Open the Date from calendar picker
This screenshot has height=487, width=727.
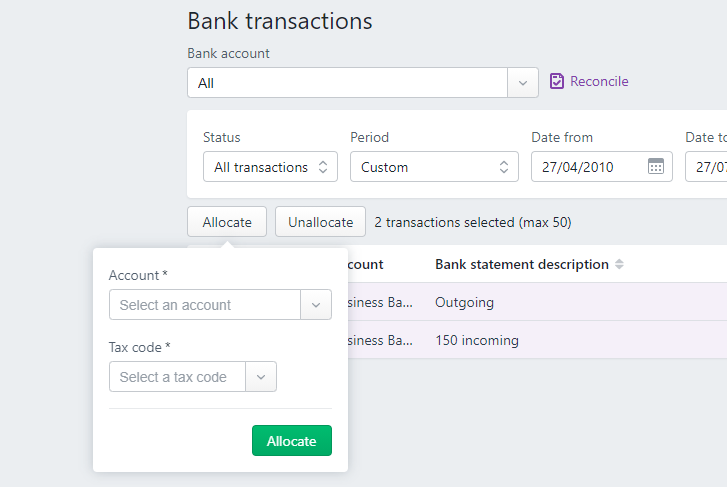tap(656, 167)
